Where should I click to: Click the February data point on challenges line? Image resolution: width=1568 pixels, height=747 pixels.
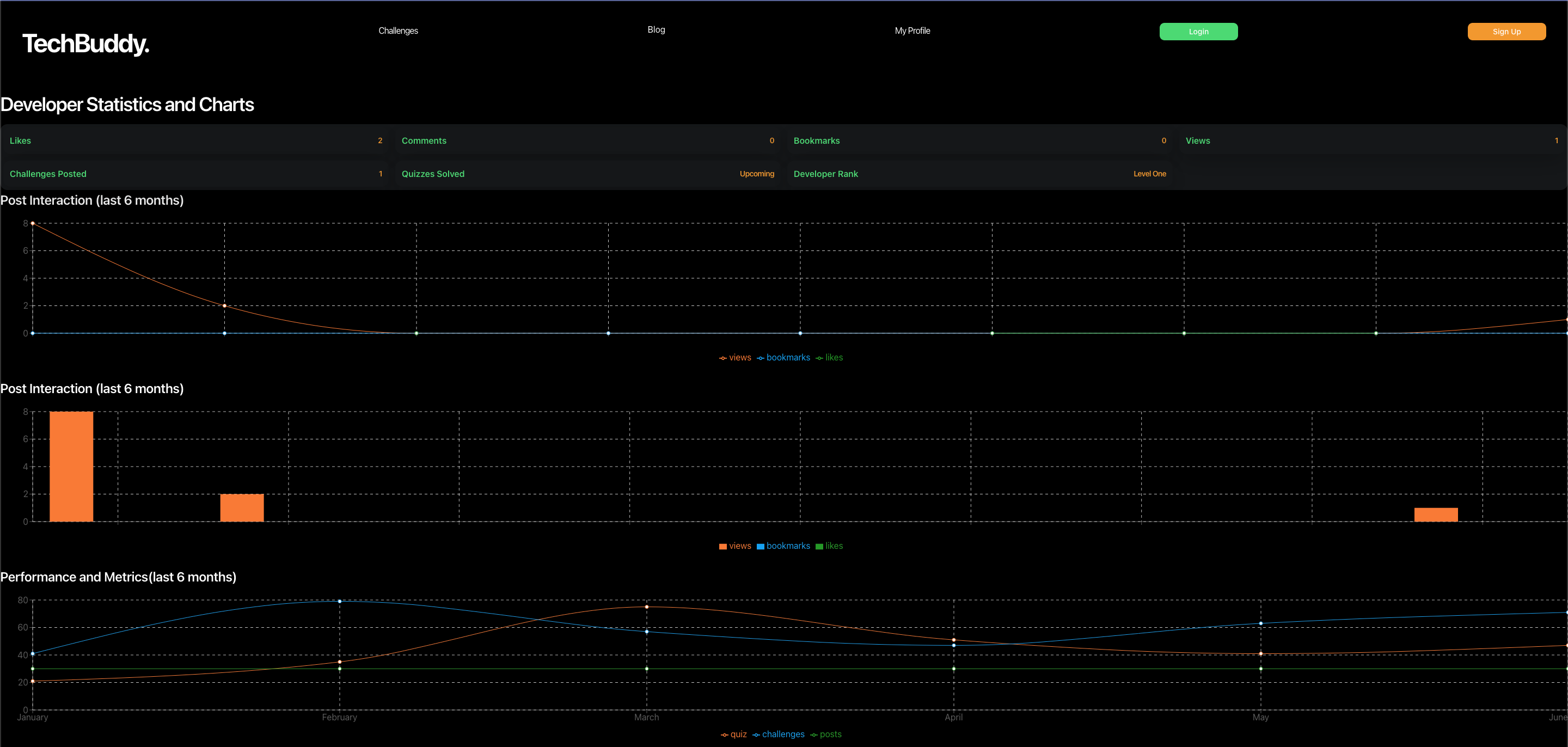pyautogui.click(x=340, y=601)
